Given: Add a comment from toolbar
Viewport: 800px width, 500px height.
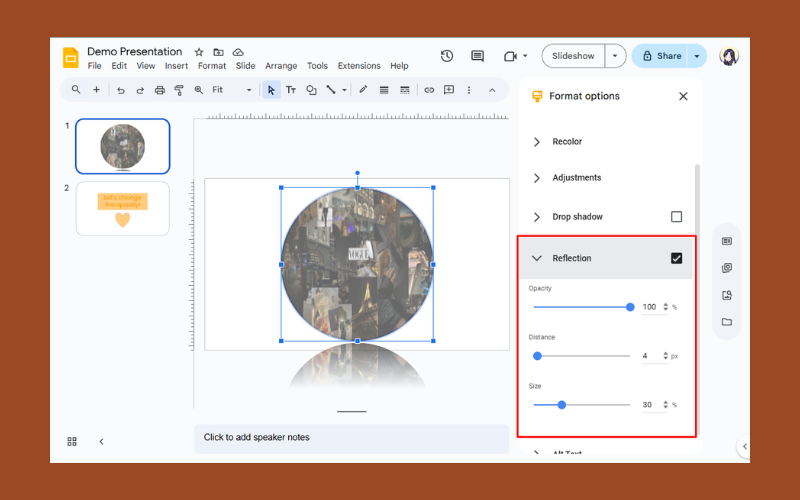Looking at the screenshot, I should coord(449,90).
